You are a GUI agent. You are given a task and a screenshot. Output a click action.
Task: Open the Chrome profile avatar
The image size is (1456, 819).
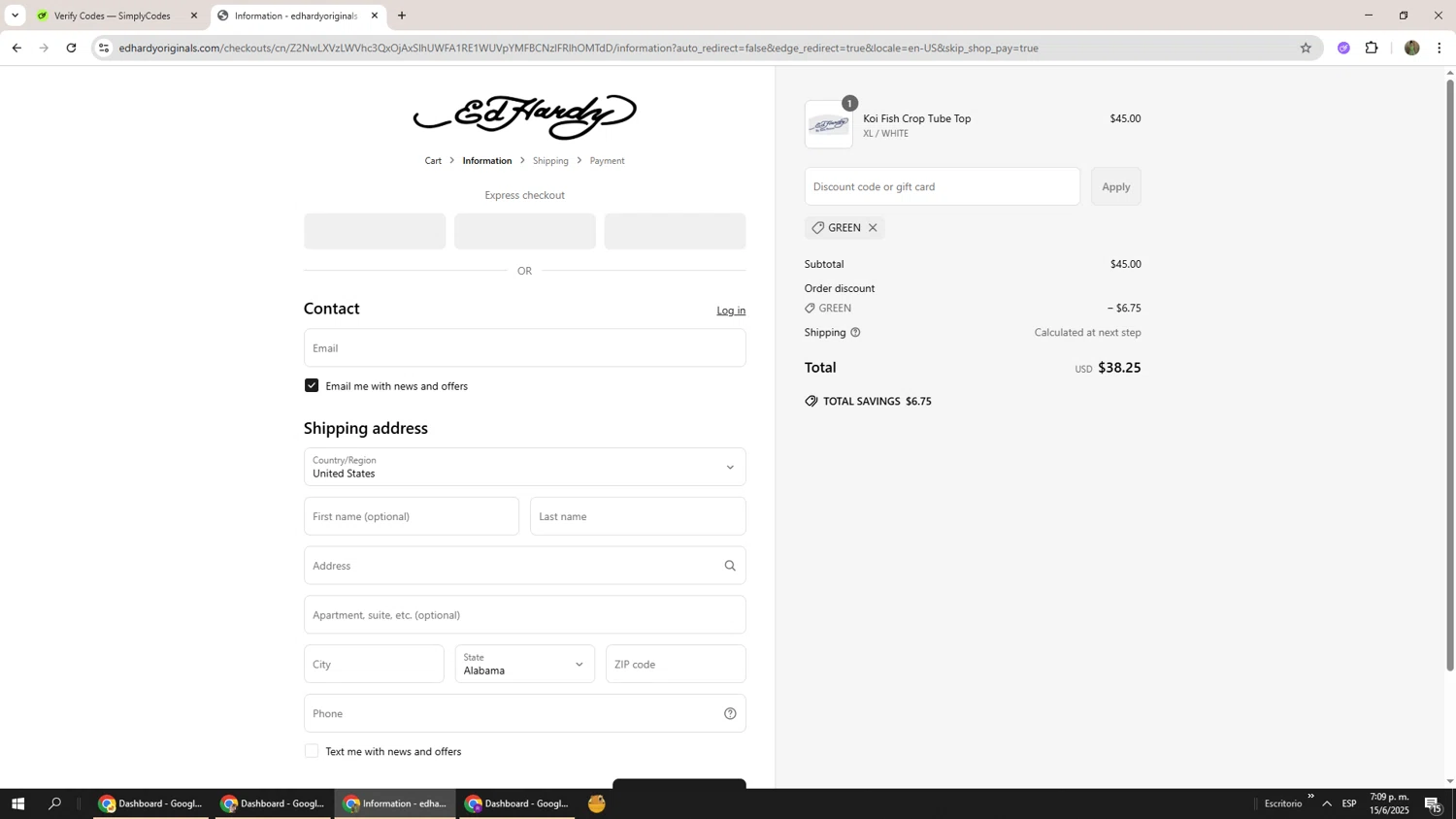[x=1411, y=48]
